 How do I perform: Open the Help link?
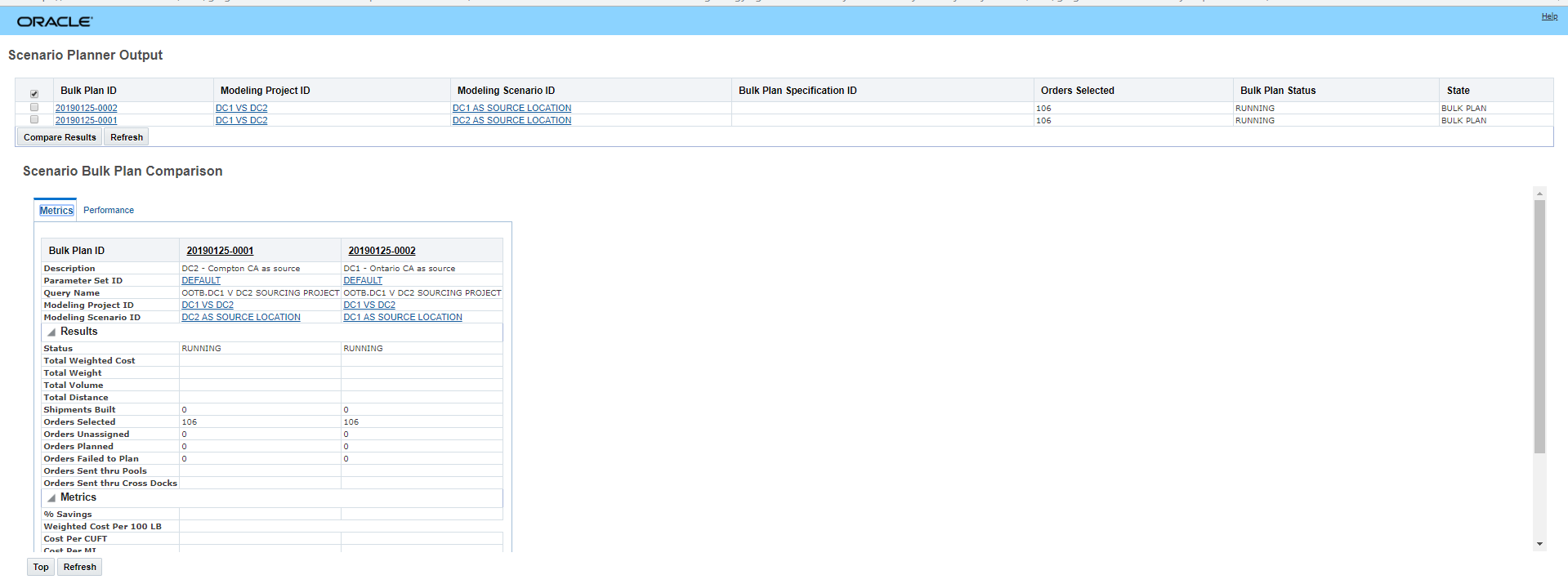(x=1549, y=16)
